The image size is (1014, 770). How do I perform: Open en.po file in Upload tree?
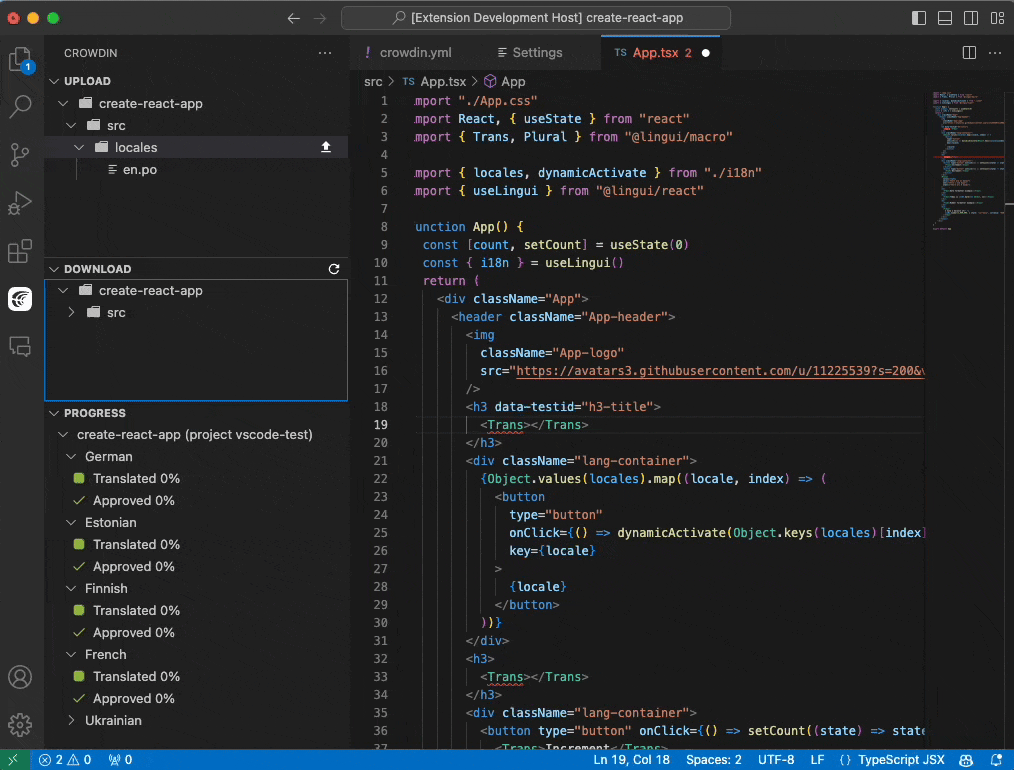[139, 170]
